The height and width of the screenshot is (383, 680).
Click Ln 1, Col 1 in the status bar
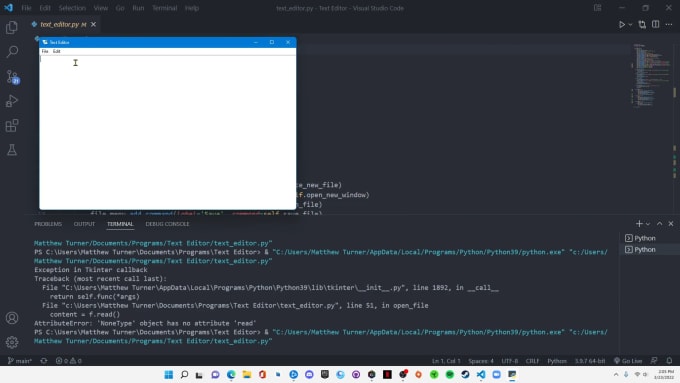446,361
